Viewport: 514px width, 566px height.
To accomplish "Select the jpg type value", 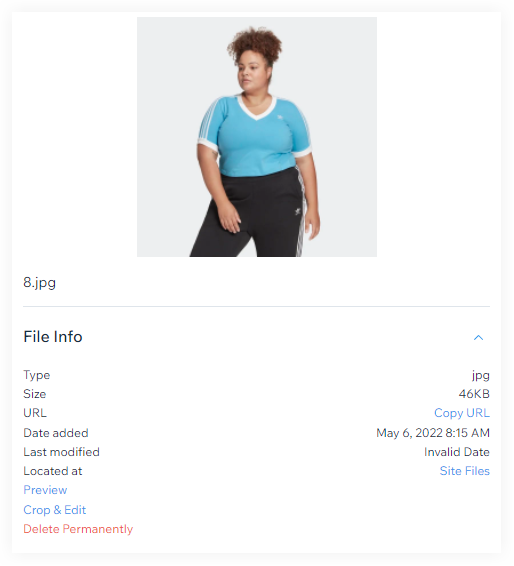I will tap(480, 376).
